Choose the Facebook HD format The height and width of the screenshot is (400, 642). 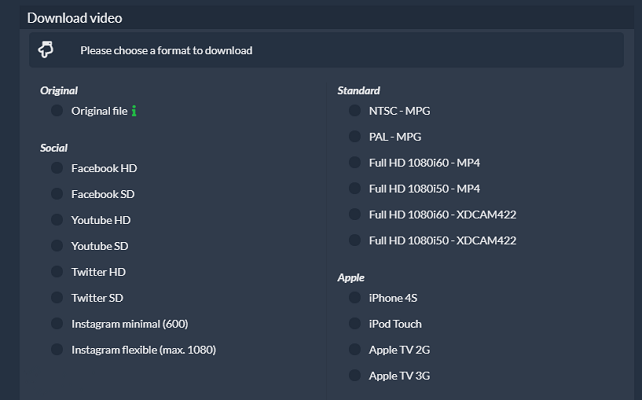(57, 168)
